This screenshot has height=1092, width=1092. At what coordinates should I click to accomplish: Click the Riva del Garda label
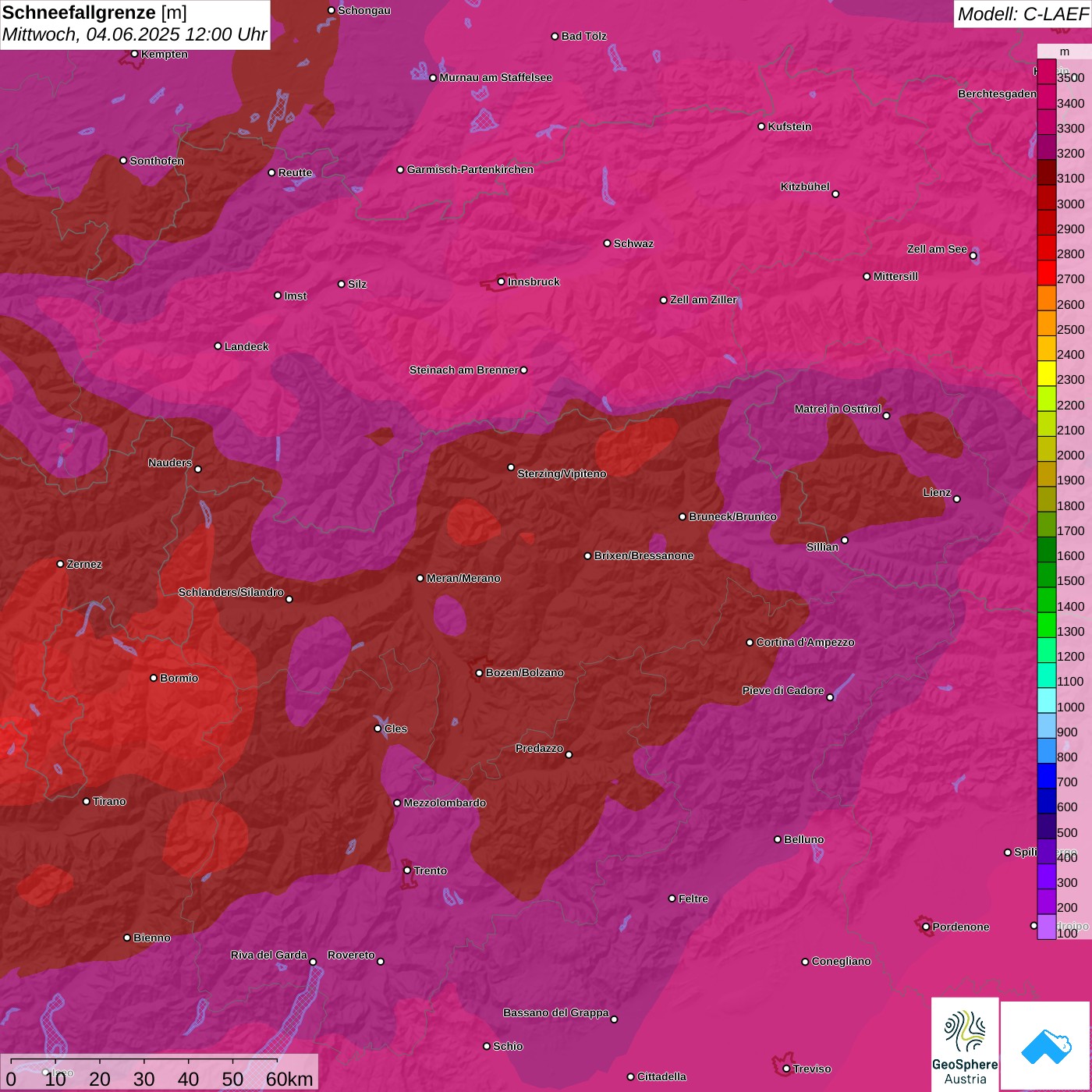point(269,955)
